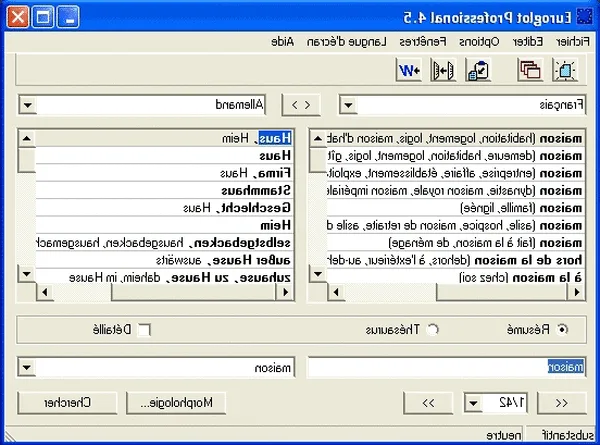This screenshot has width=600, height=445.
Task: Click the highlighted maison search input field
Action: pyautogui.click(x=446, y=367)
